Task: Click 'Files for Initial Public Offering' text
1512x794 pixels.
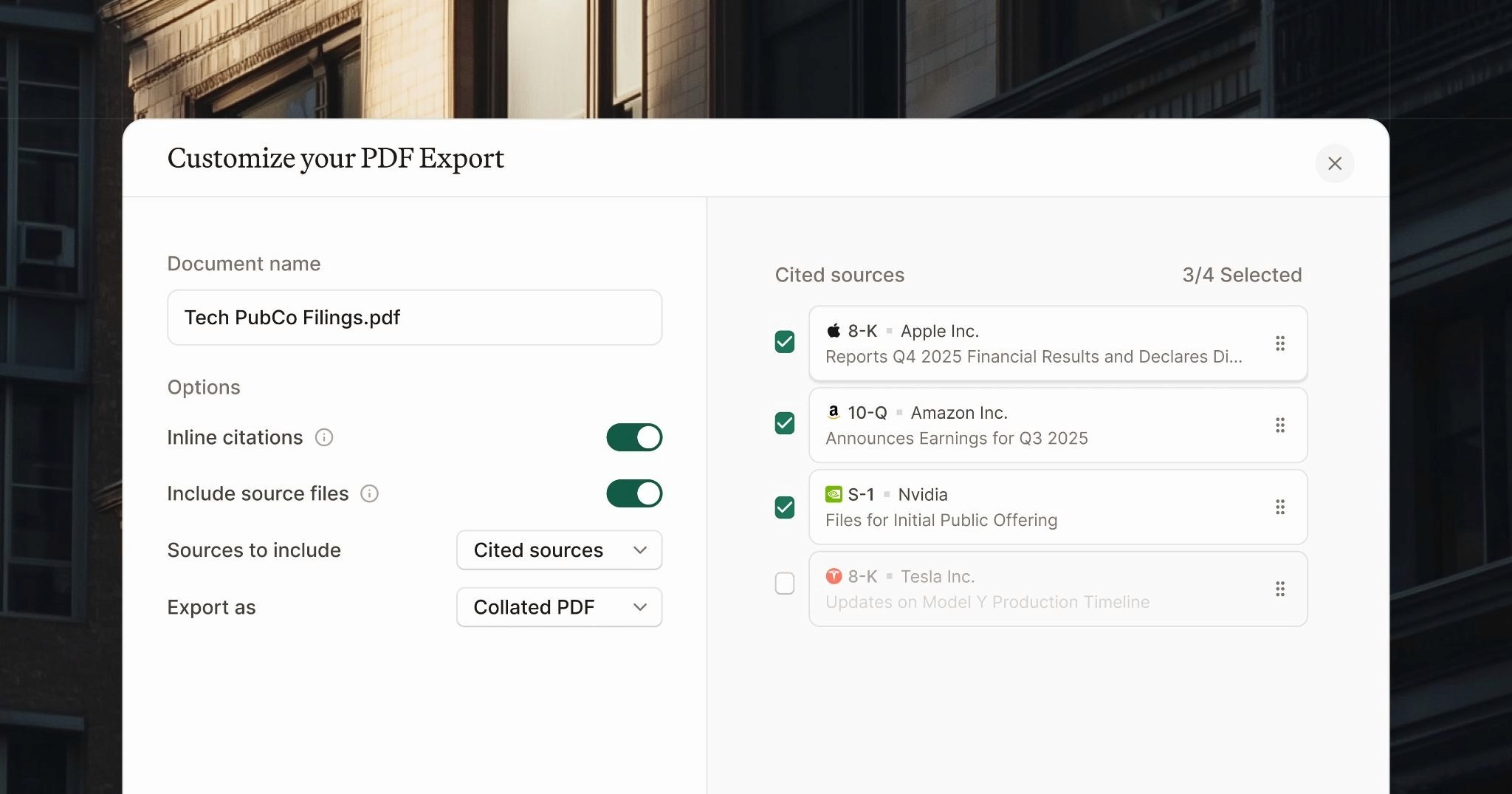Action: click(941, 520)
